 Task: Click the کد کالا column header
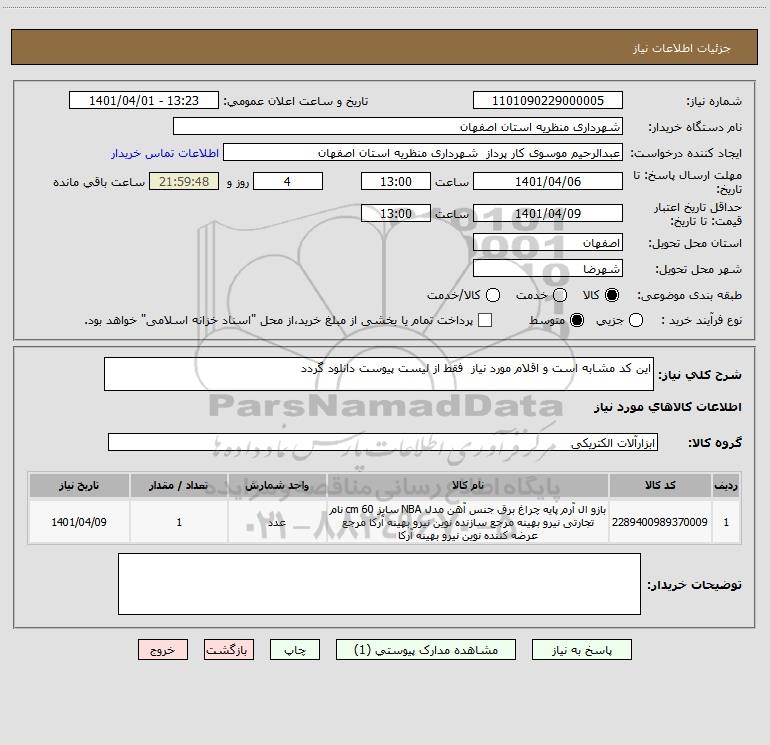click(660, 486)
